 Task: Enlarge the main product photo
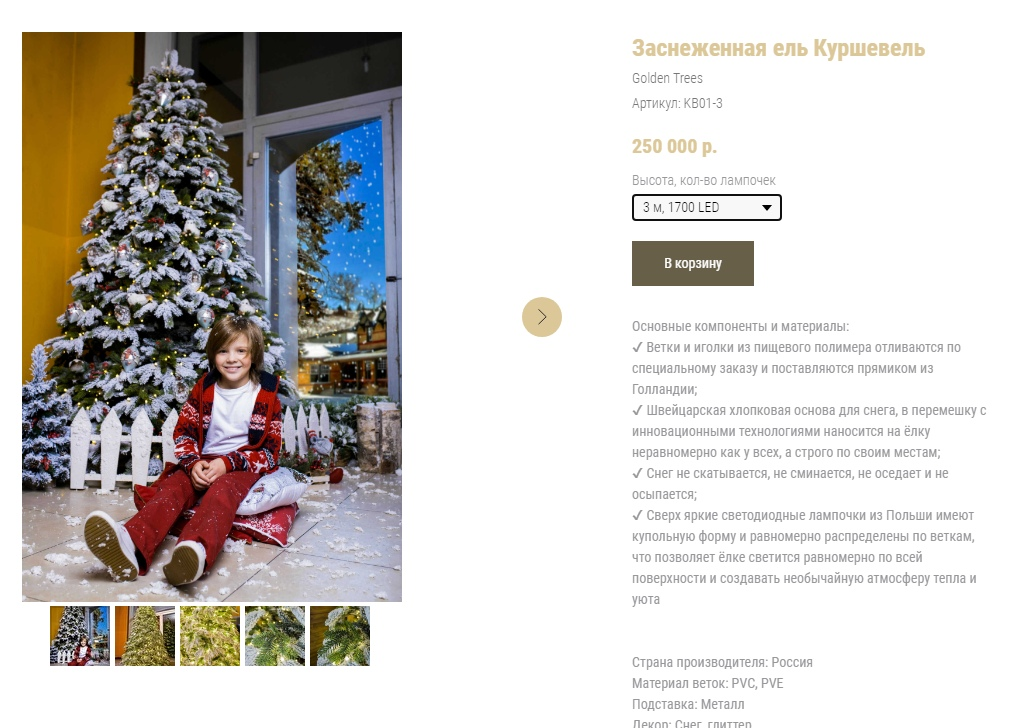(212, 317)
